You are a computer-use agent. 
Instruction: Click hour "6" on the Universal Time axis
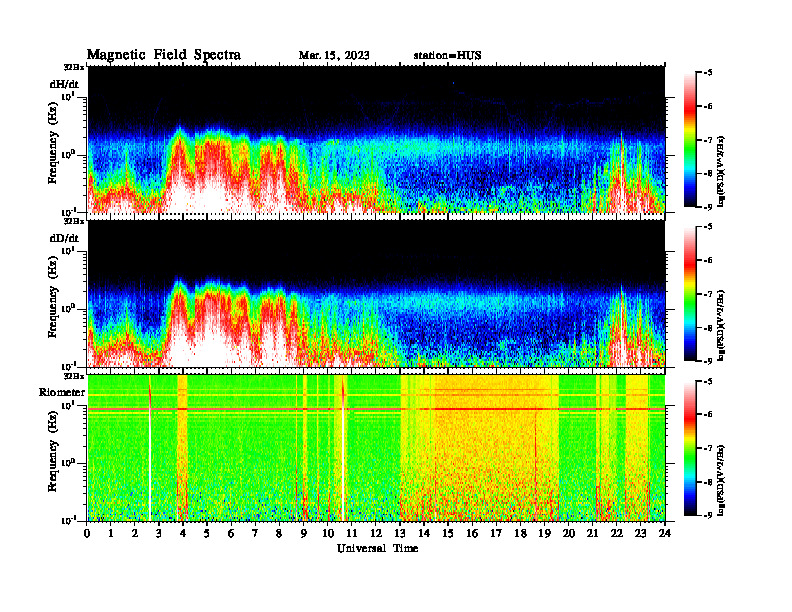231,534
